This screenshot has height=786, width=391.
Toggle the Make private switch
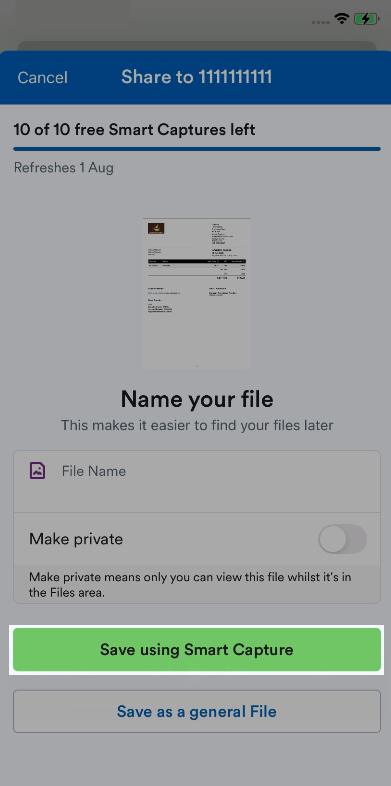point(342,539)
